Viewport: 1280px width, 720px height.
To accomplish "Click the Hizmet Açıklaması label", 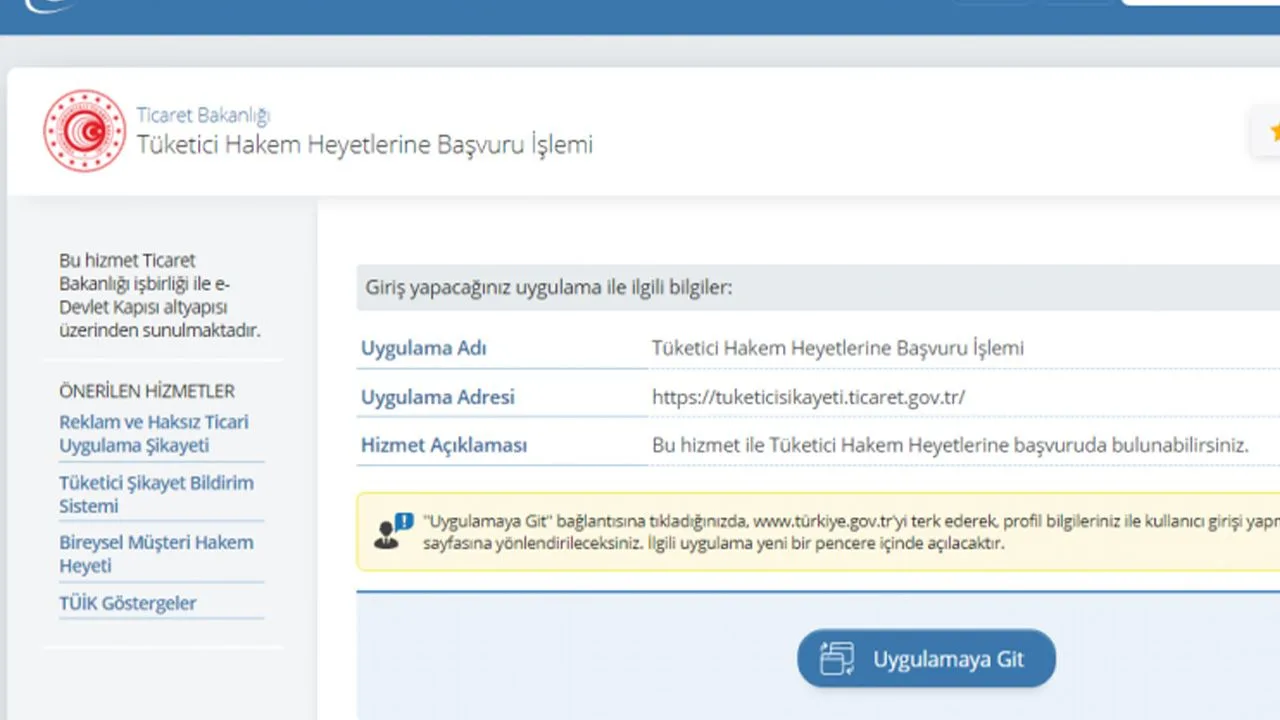I will click(x=445, y=445).
